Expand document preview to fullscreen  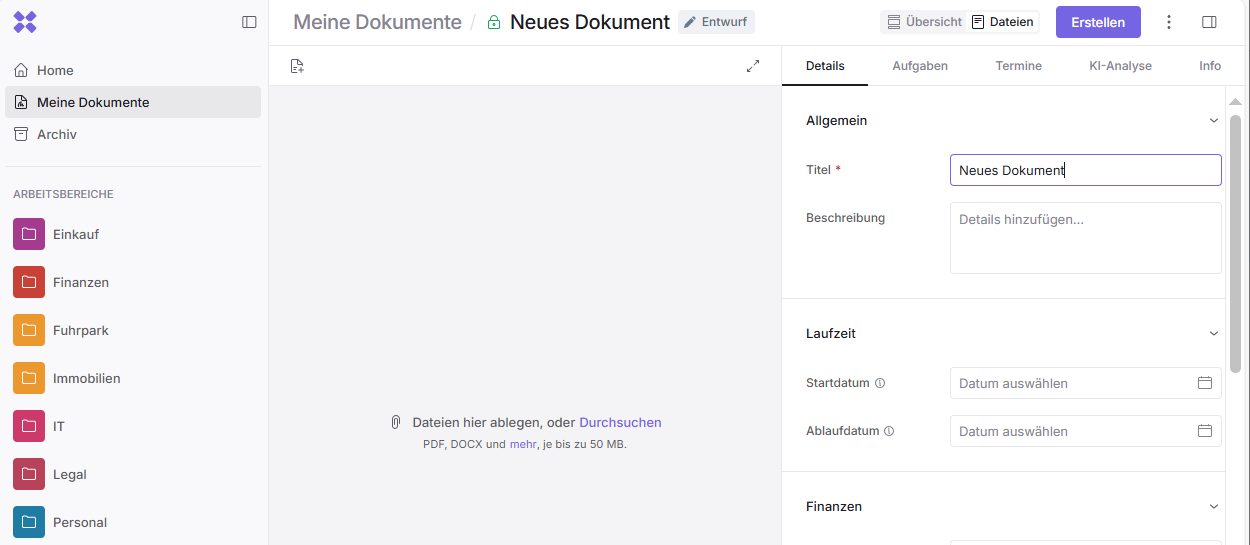click(x=753, y=66)
